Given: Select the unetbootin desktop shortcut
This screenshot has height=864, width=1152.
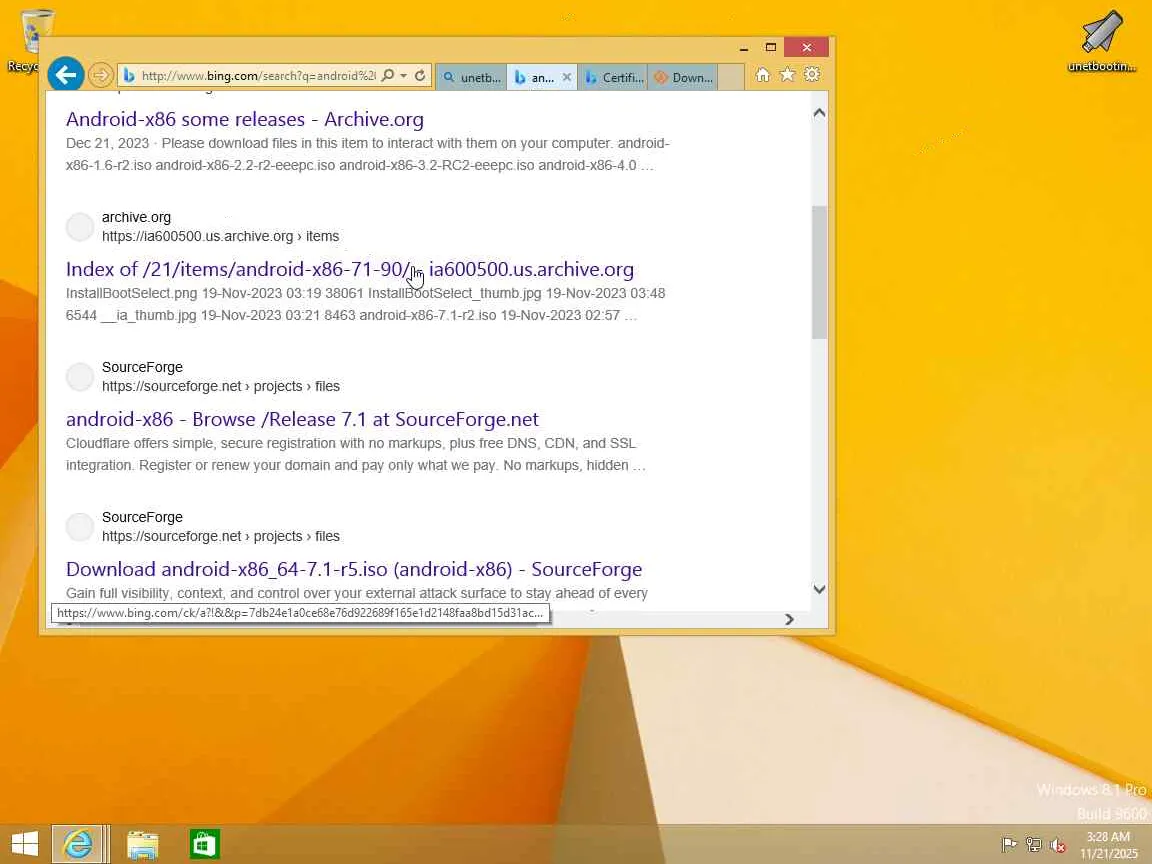Looking at the screenshot, I should click(x=1101, y=40).
